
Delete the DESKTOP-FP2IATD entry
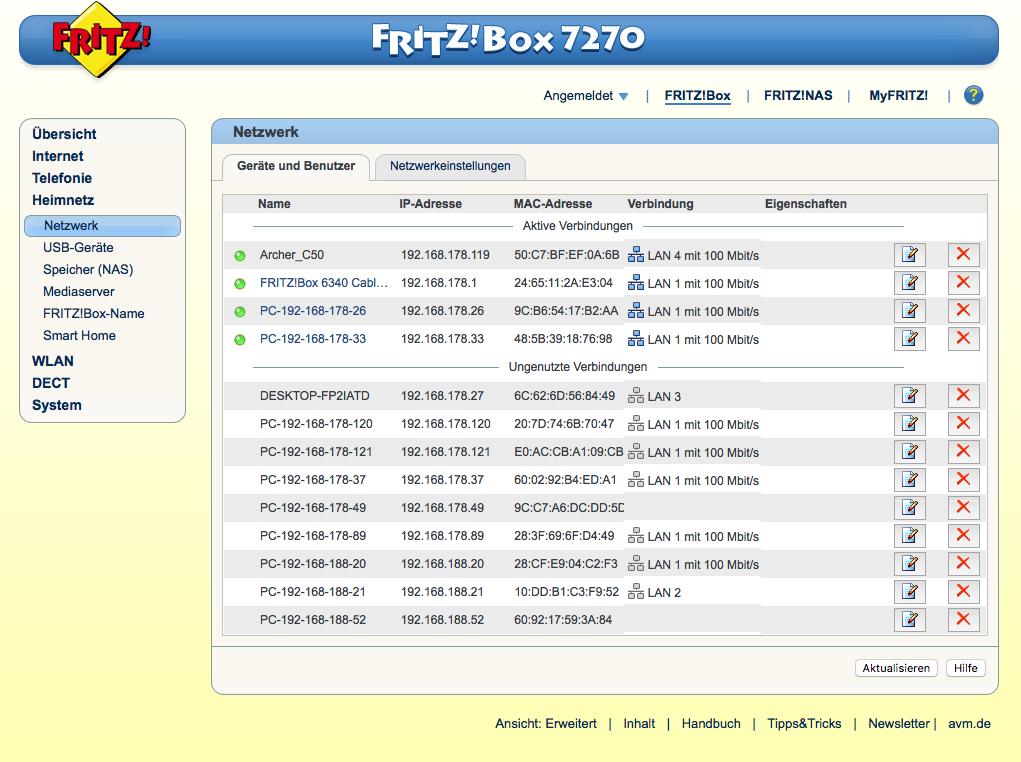point(963,395)
